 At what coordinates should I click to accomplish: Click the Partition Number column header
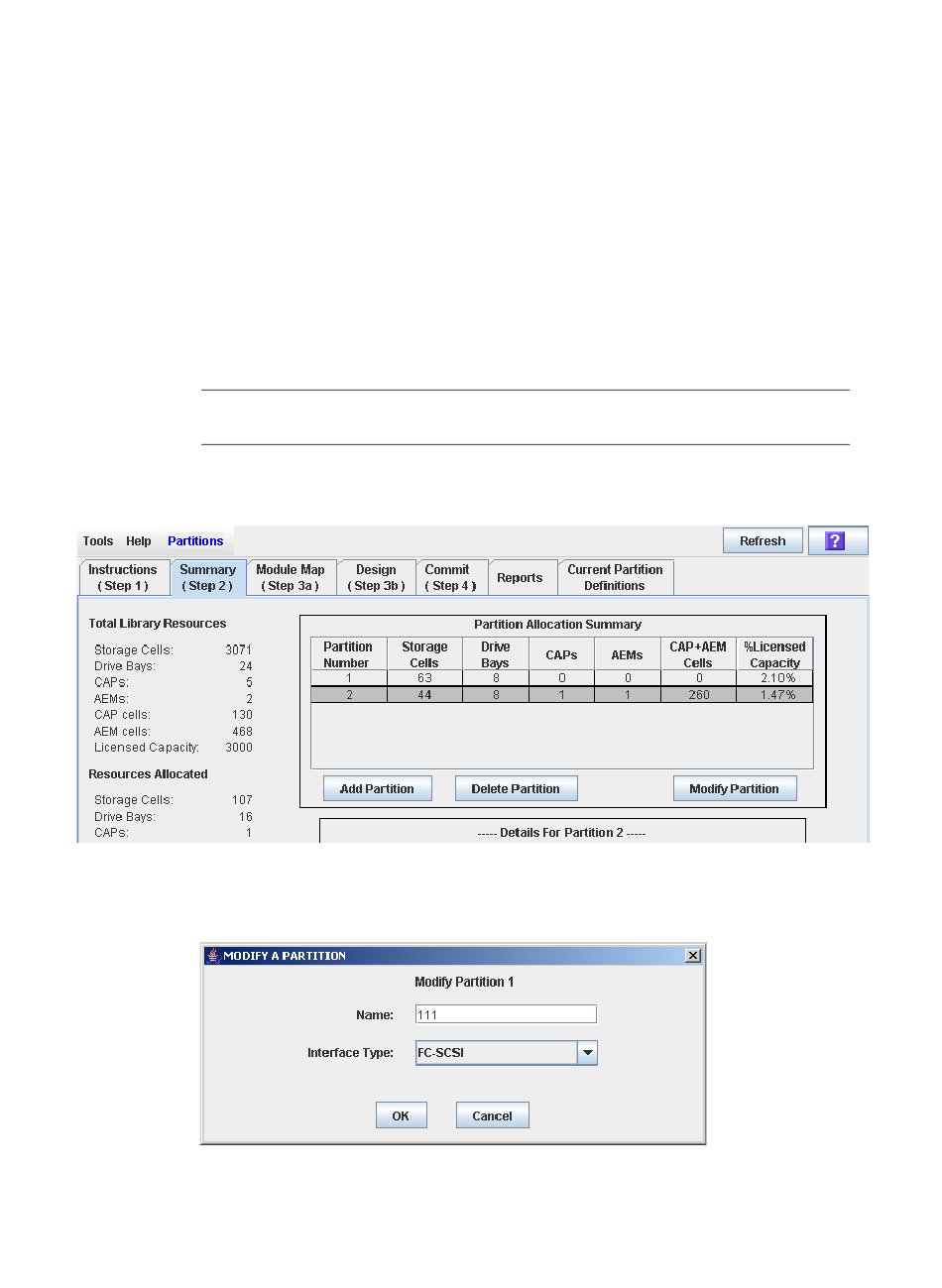click(x=348, y=654)
